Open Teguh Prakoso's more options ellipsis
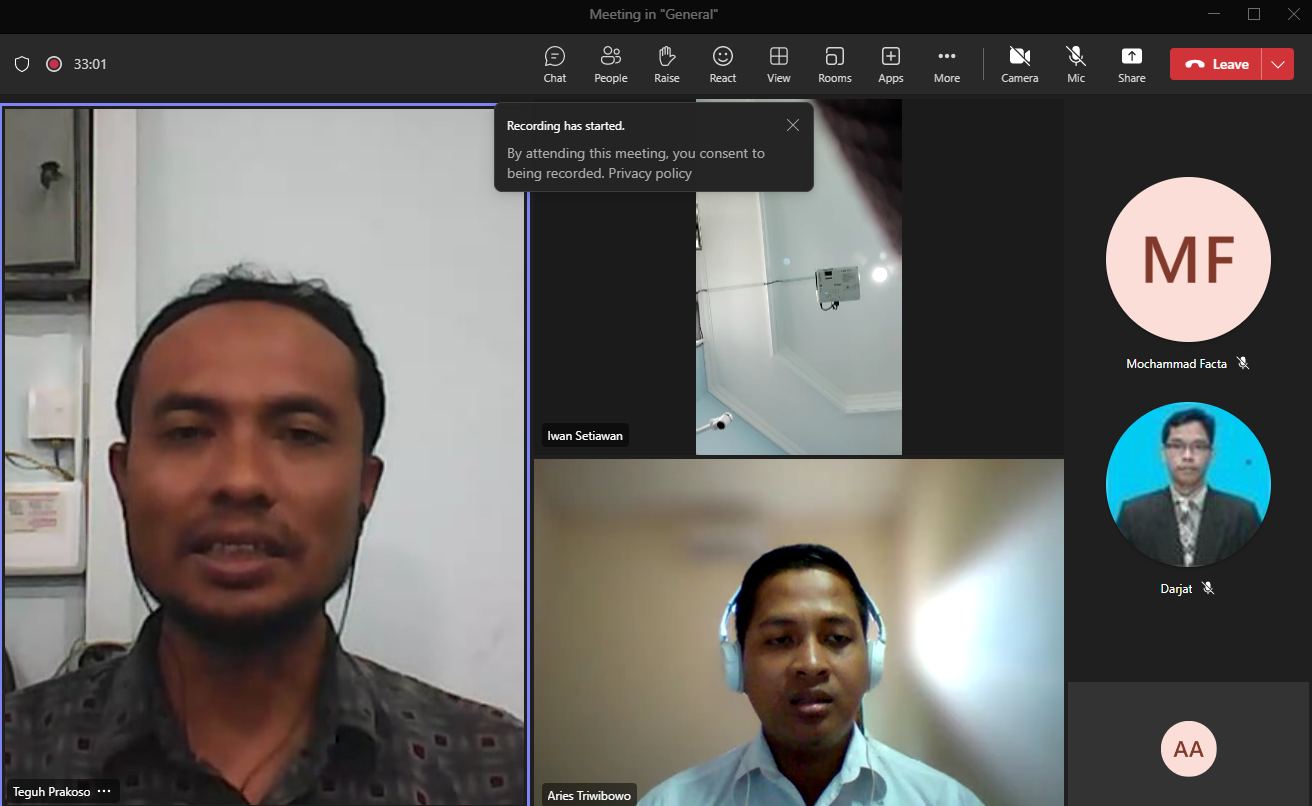 [x=104, y=792]
